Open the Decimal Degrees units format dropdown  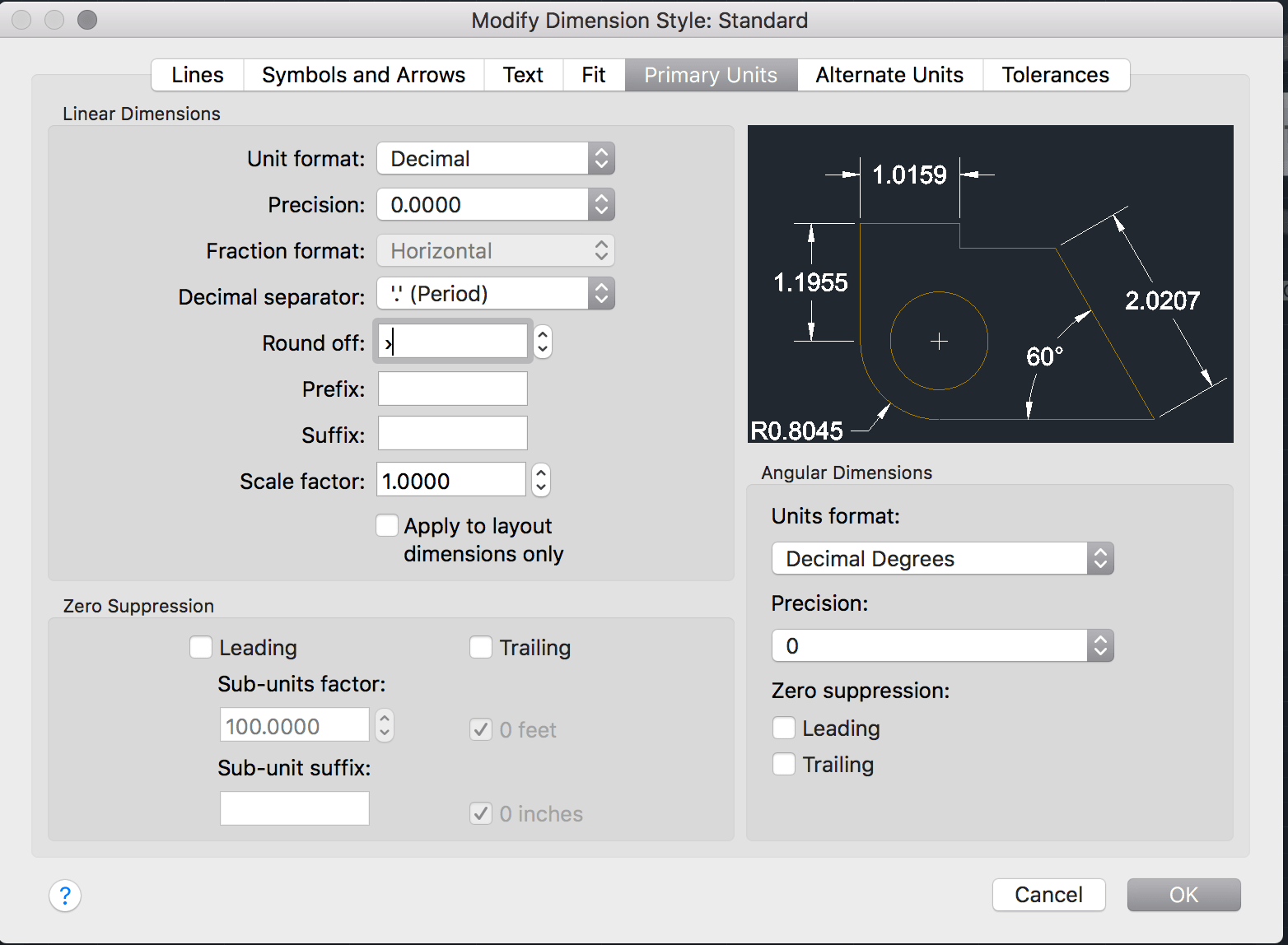943,558
